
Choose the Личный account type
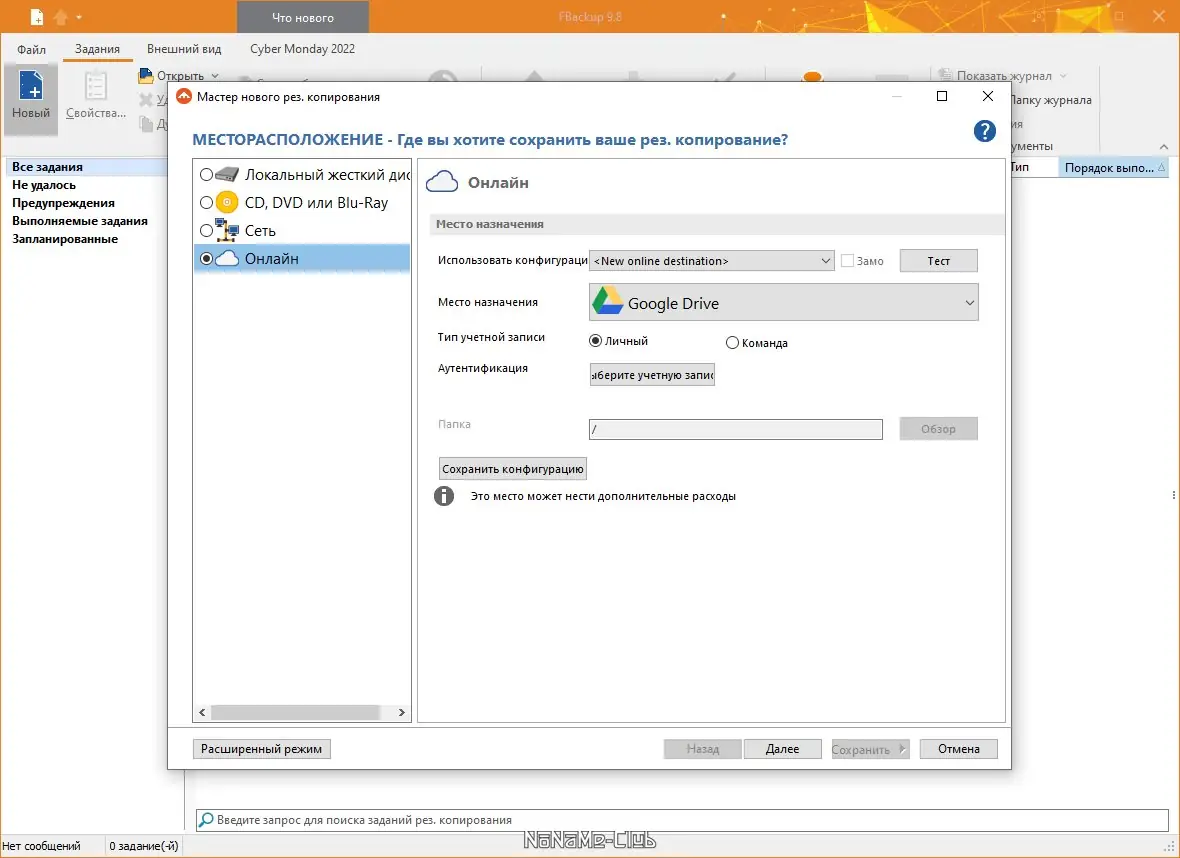595,341
